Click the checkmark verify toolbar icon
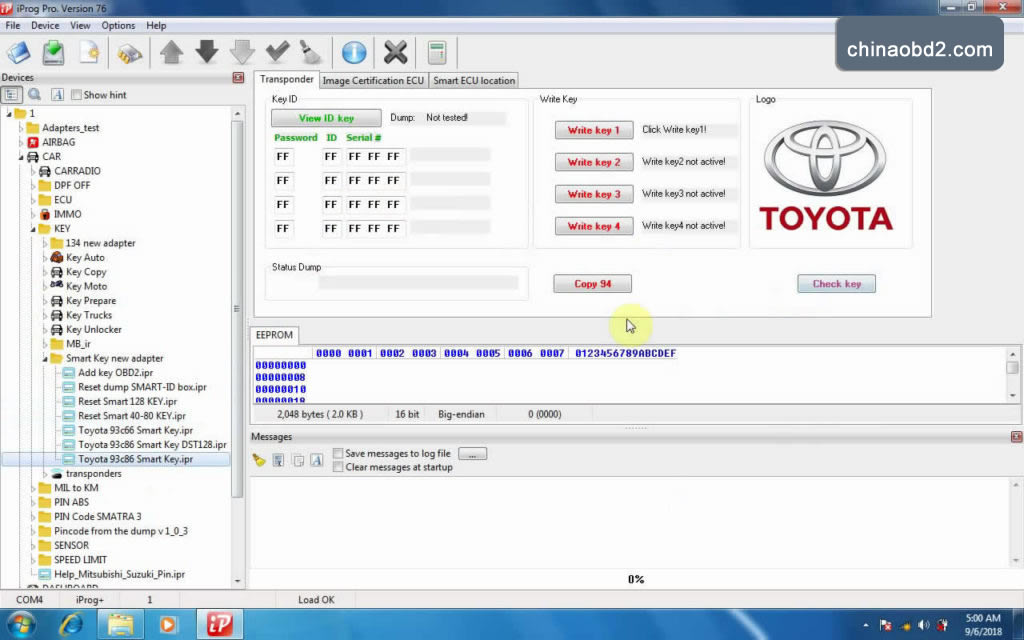 pyautogui.click(x=278, y=52)
